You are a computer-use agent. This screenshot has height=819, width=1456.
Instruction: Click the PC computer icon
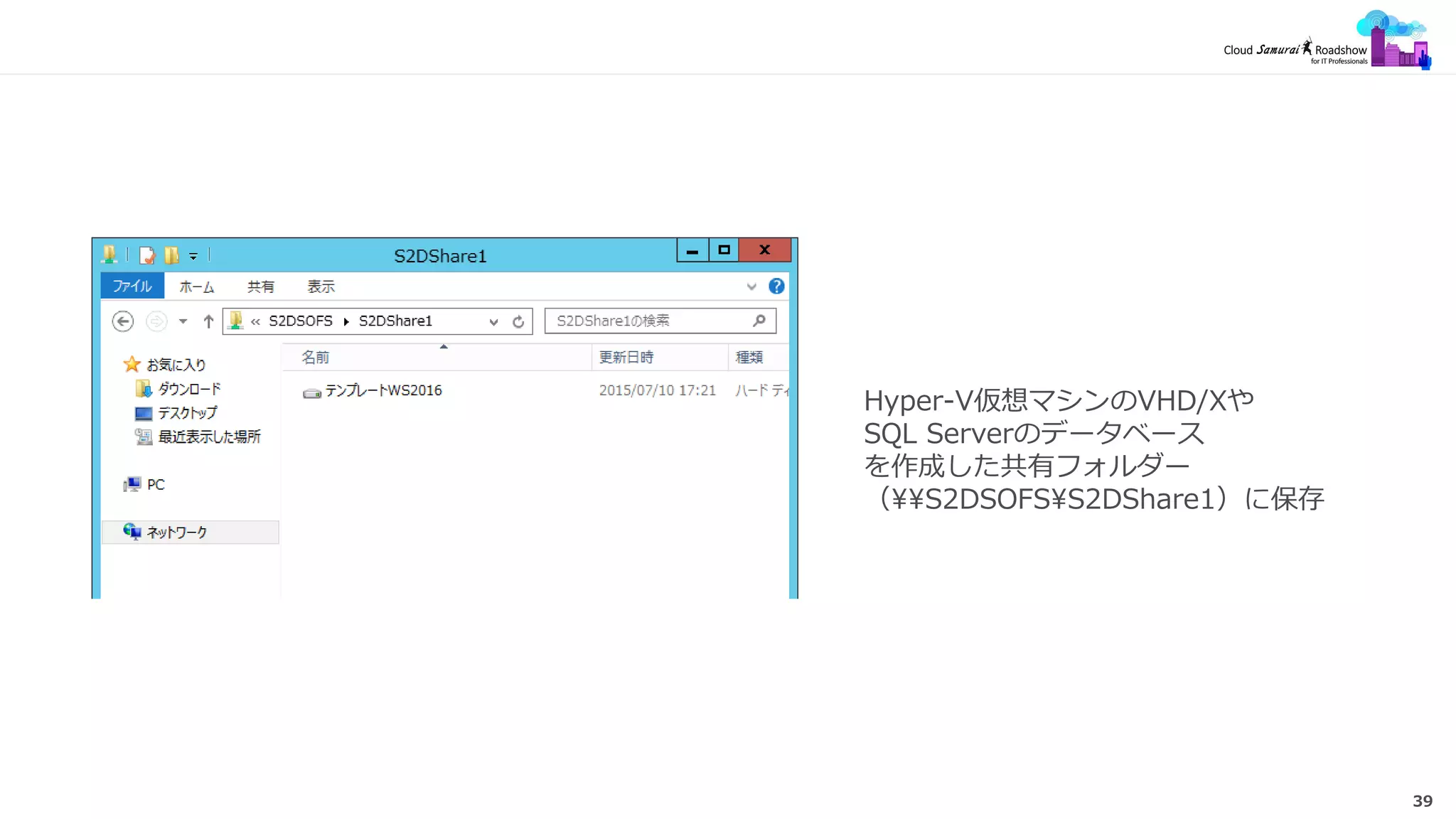click(132, 485)
